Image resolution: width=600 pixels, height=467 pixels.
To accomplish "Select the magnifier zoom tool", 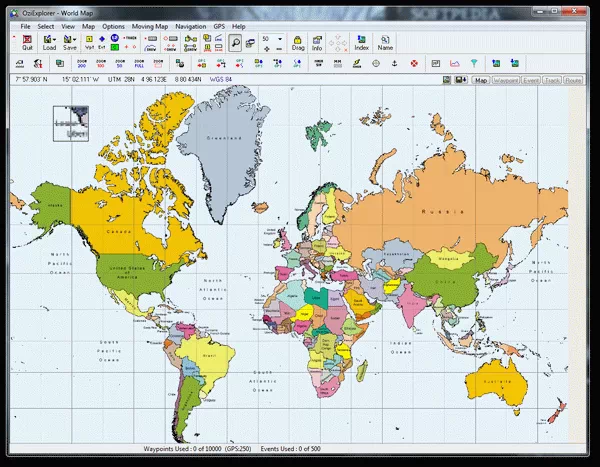I will 235,42.
